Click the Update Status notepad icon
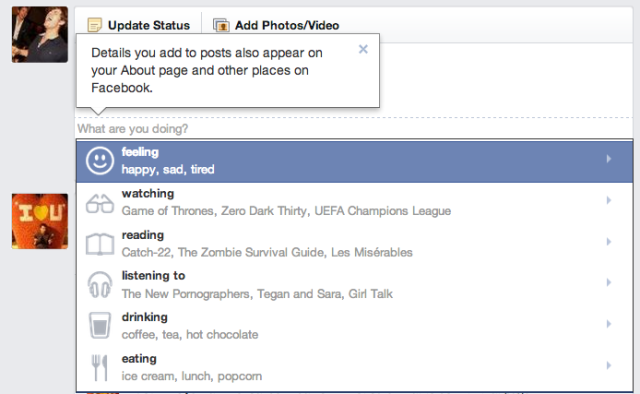Image resolution: width=640 pixels, height=394 pixels. 94,25
